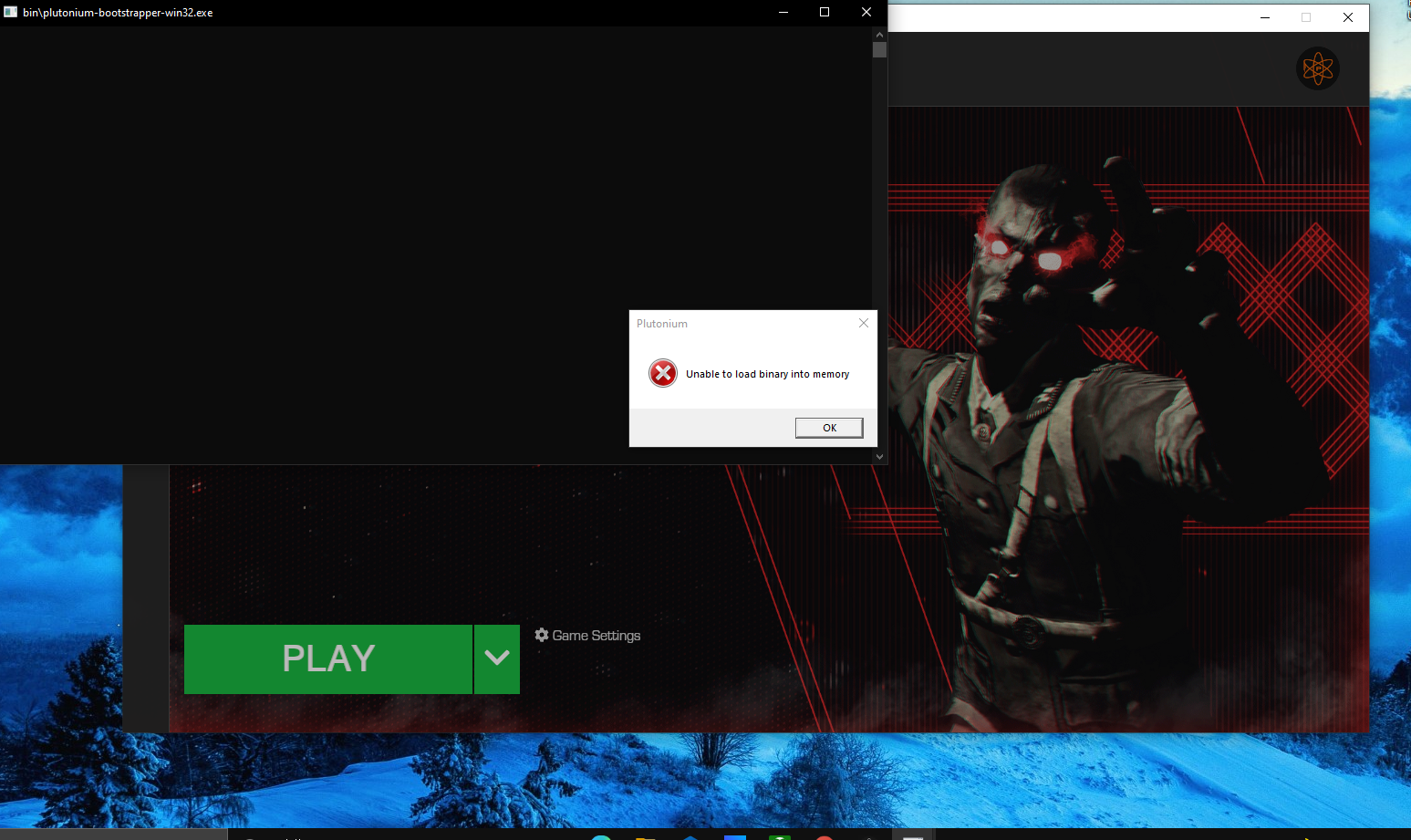This screenshot has width=1411, height=840.
Task: Click the 'Plutonium' dialog title text
Action: pos(662,324)
